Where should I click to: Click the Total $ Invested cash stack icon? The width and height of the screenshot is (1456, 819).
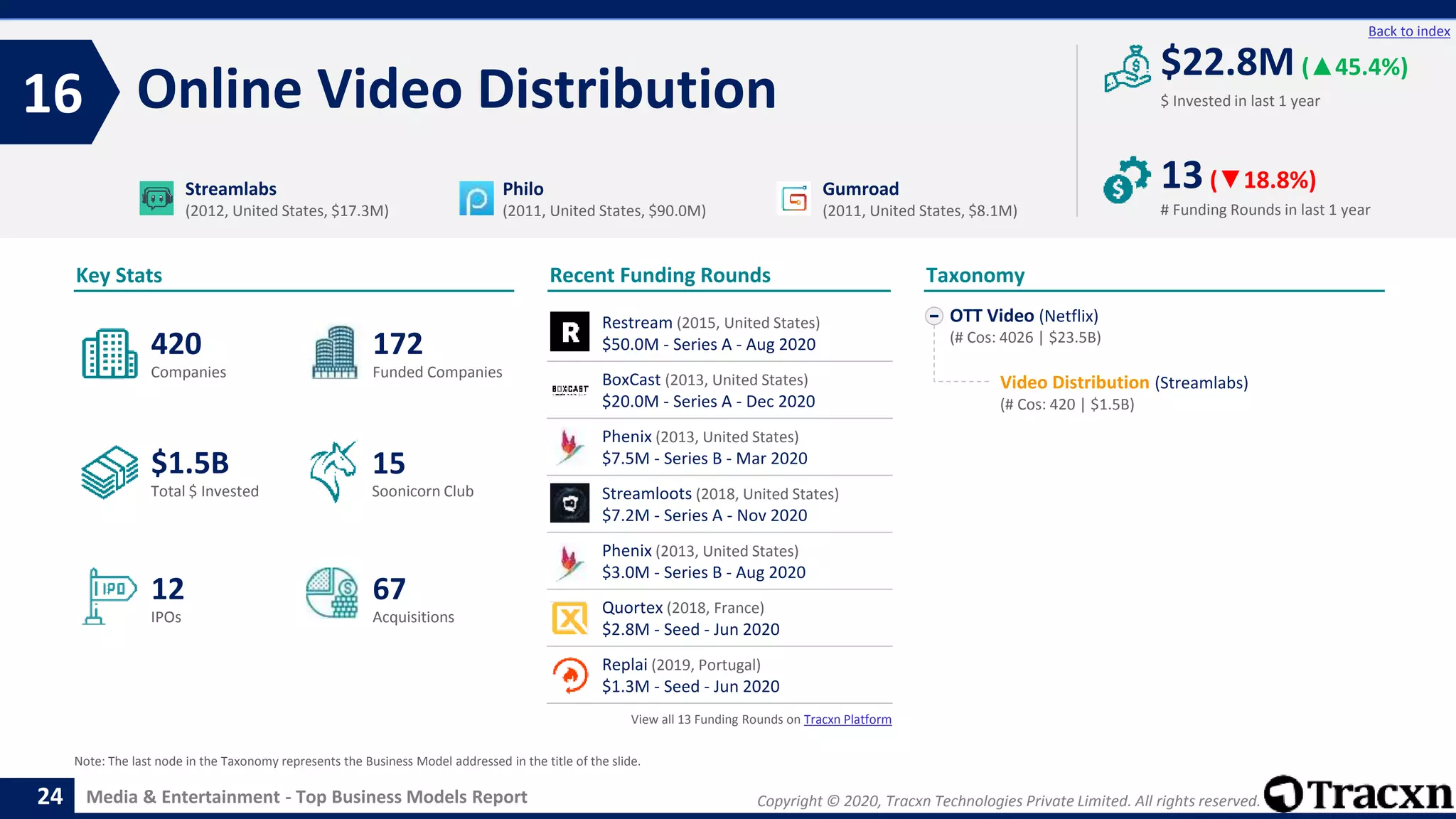pyautogui.click(x=109, y=472)
